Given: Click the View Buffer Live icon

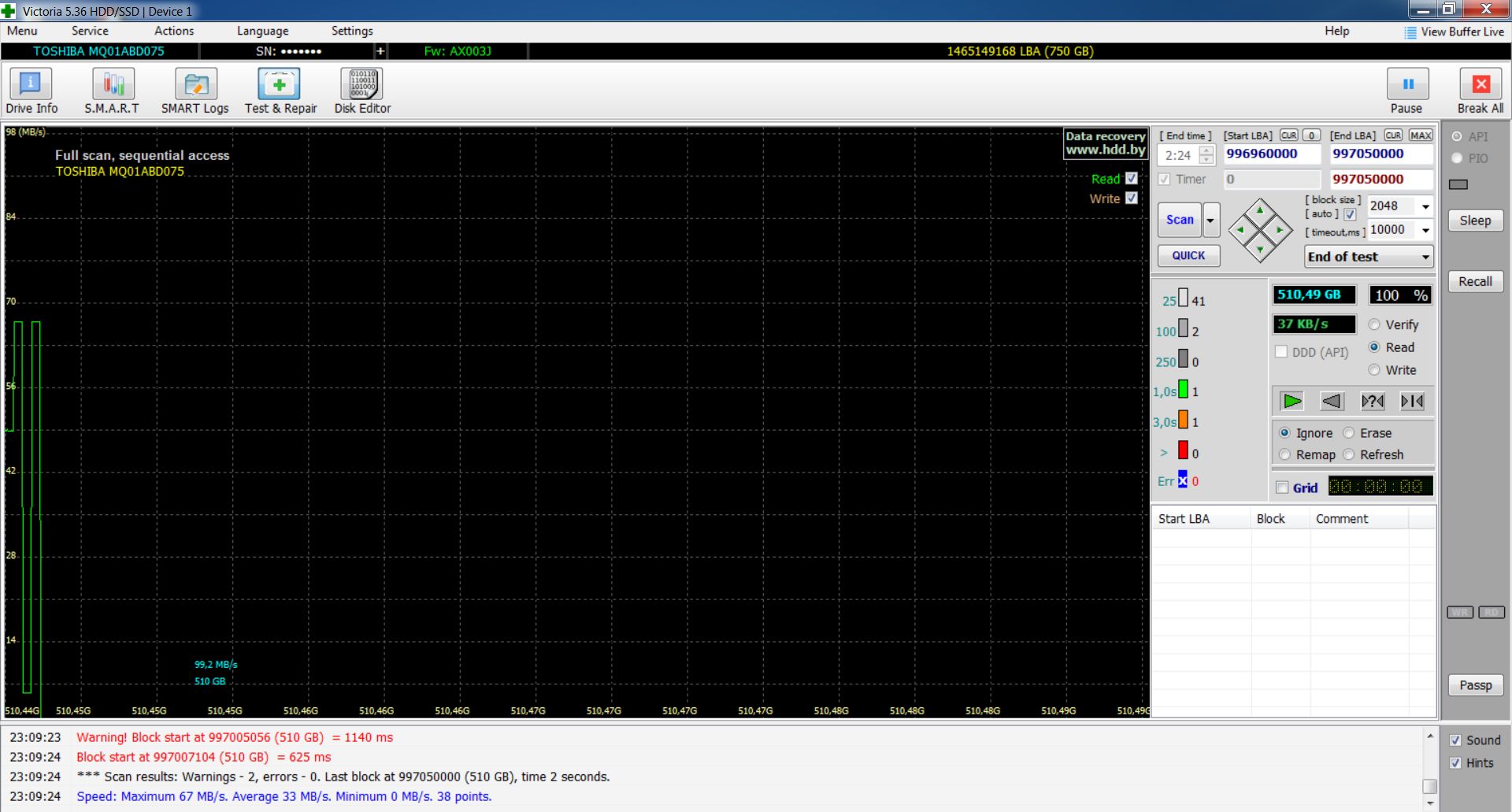Looking at the screenshot, I should [x=1410, y=32].
